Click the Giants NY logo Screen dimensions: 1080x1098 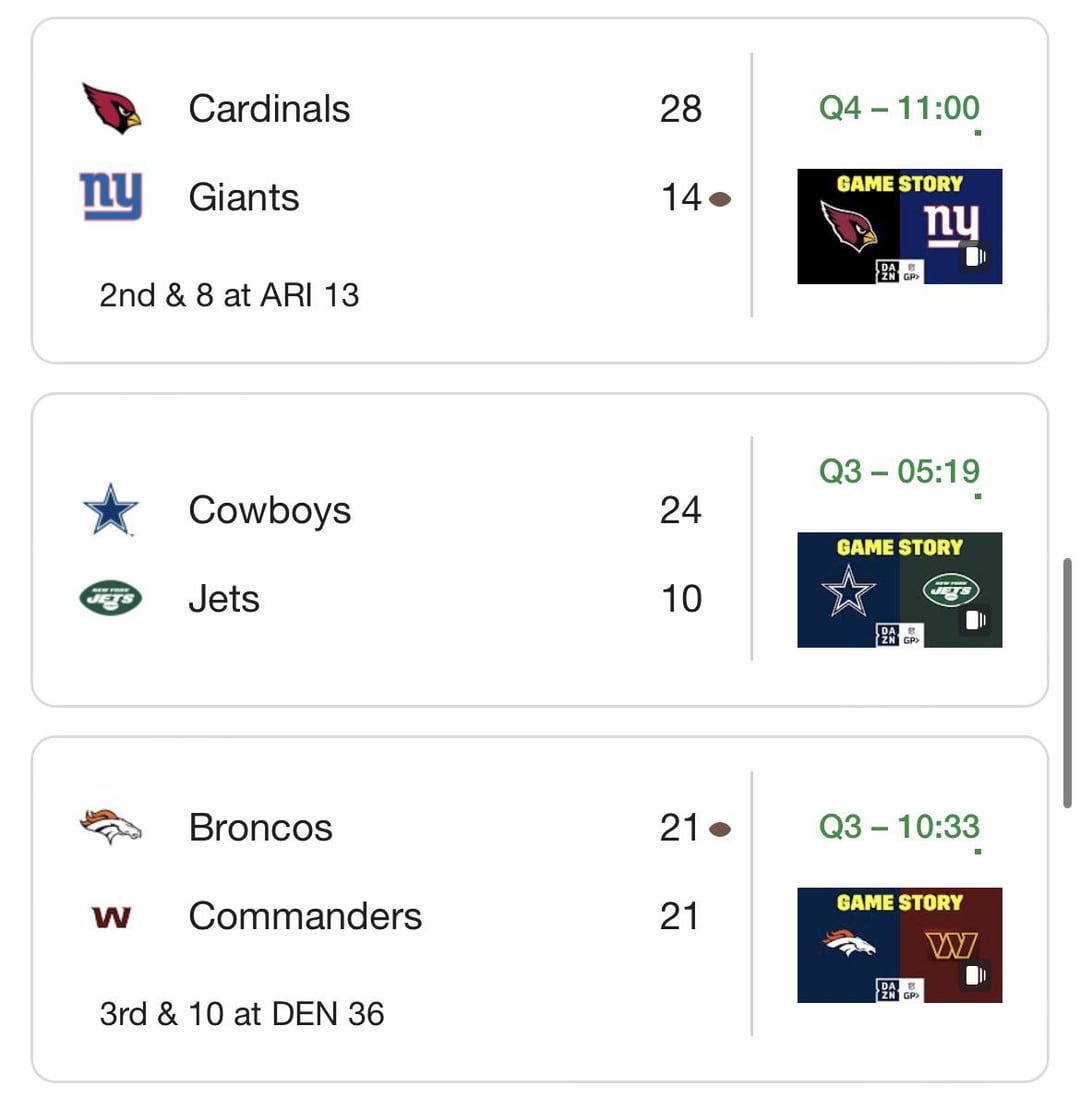pos(111,197)
